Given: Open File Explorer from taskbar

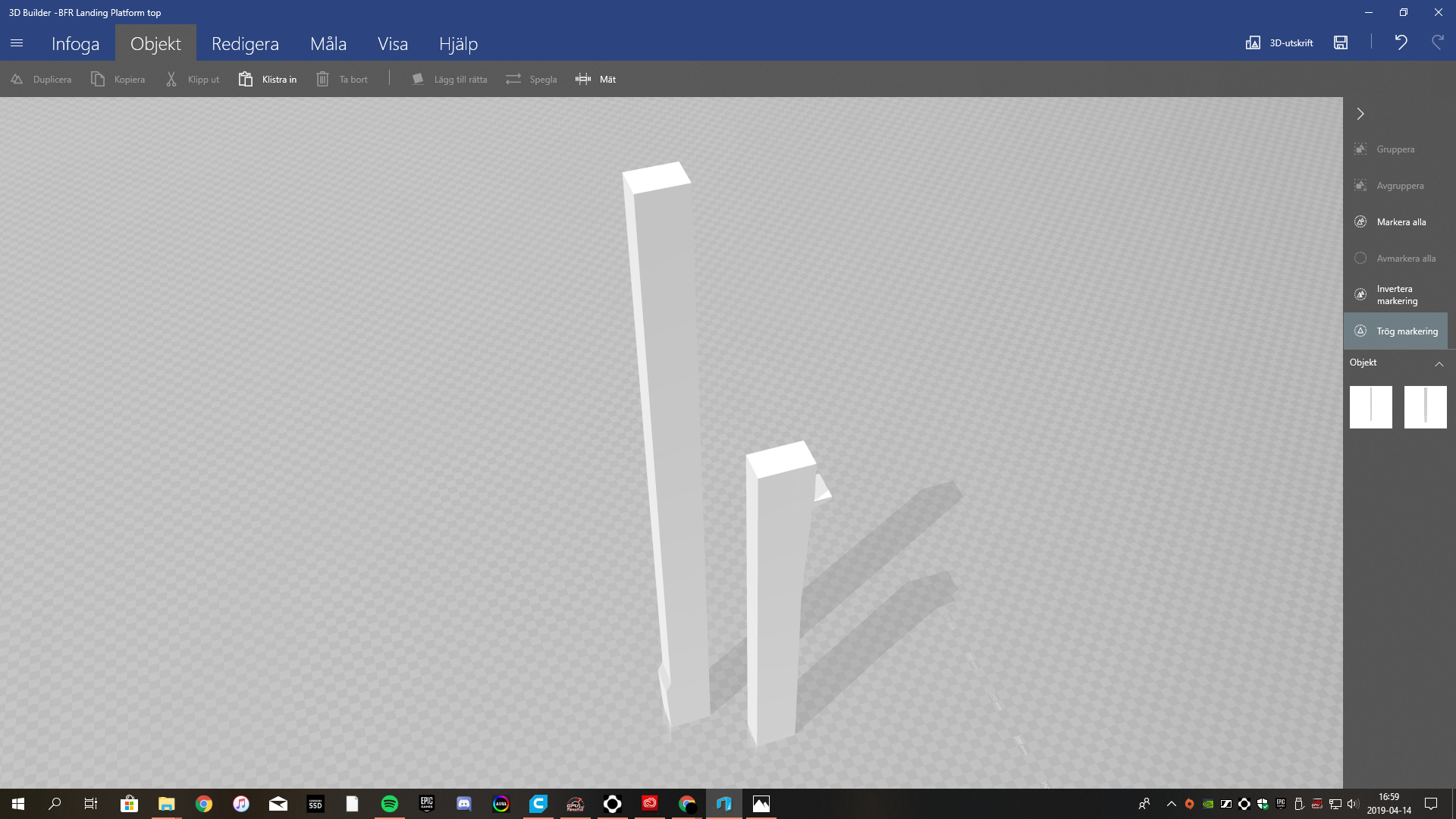Looking at the screenshot, I should coord(166,804).
